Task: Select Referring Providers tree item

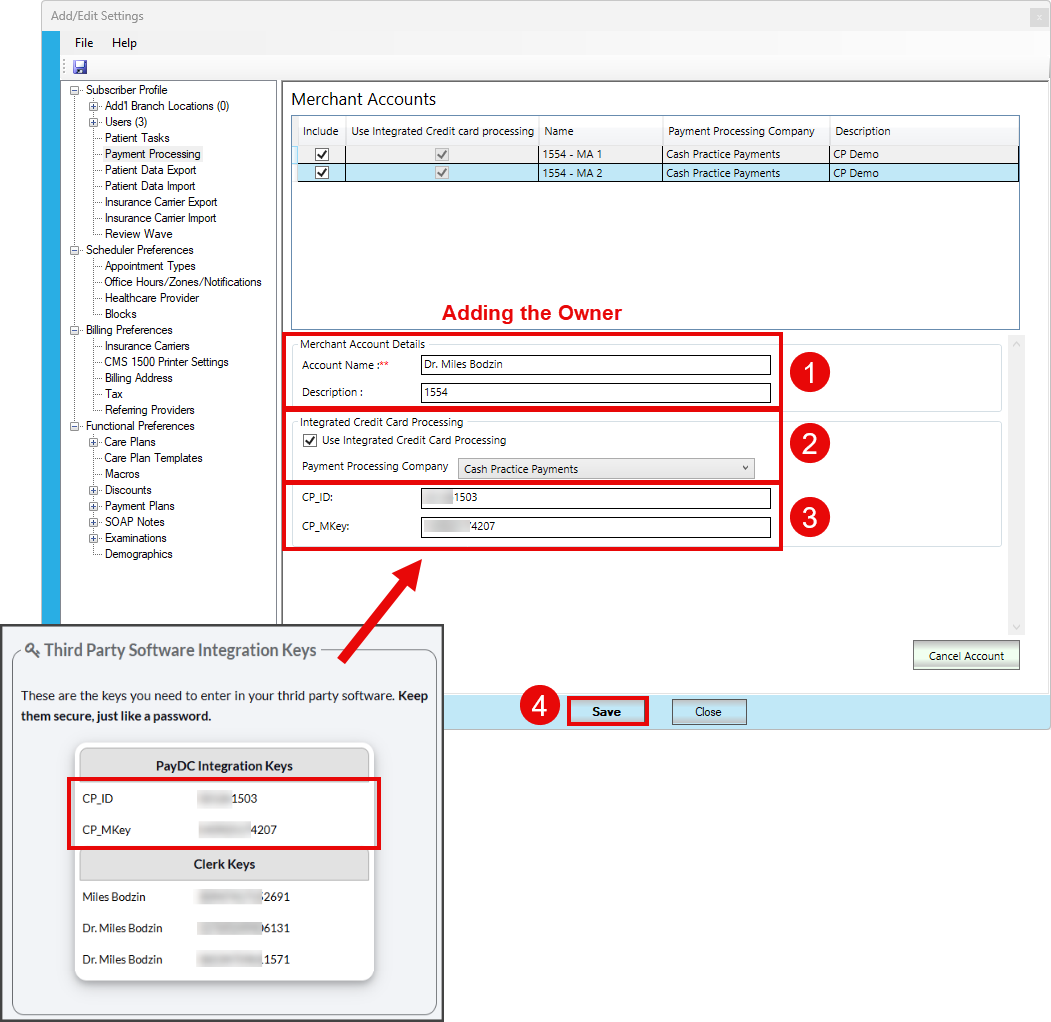Action: click(149, 410)
